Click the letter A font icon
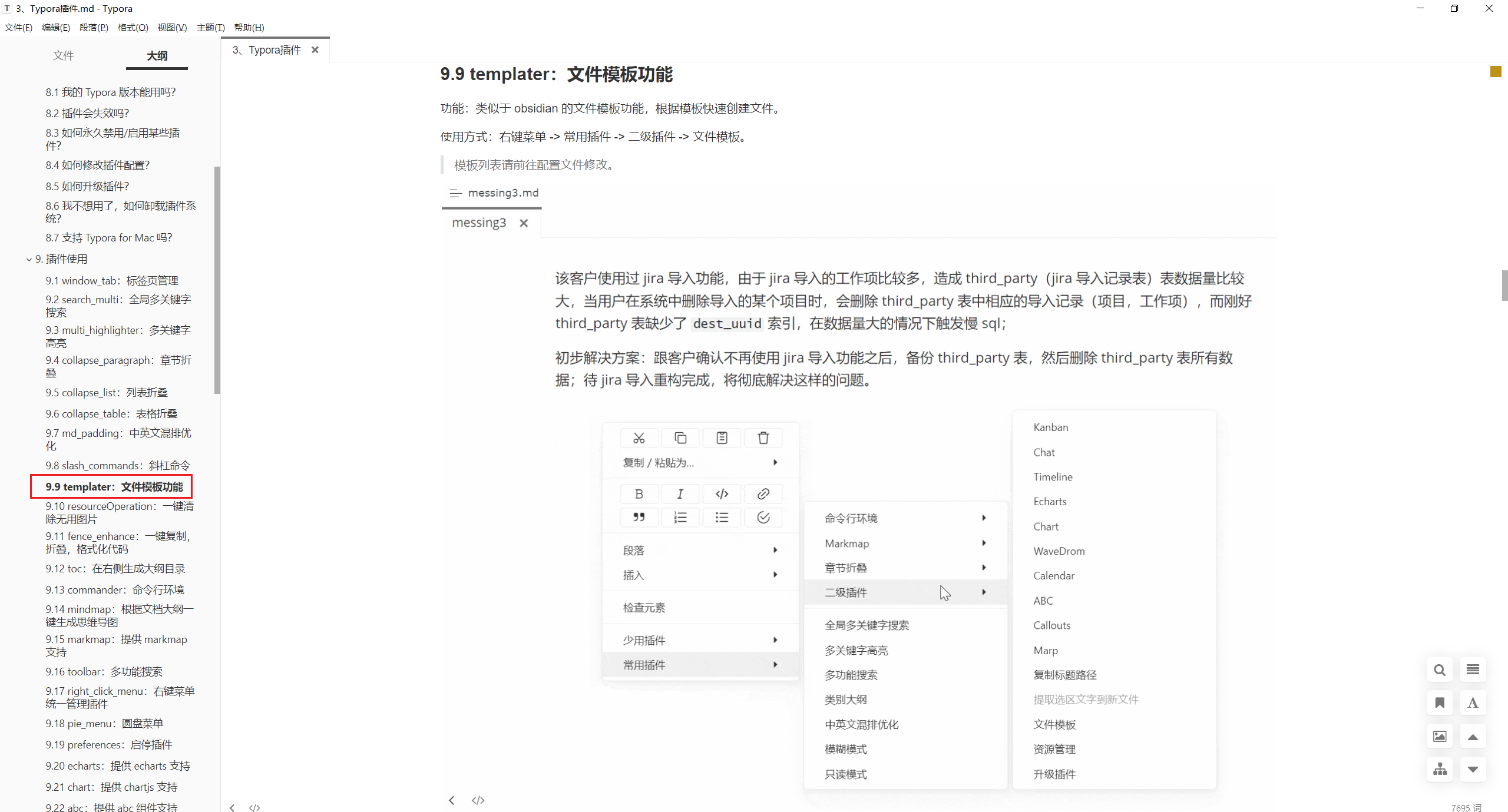This screenshot has width=1508, height=812. point(1473,703)
